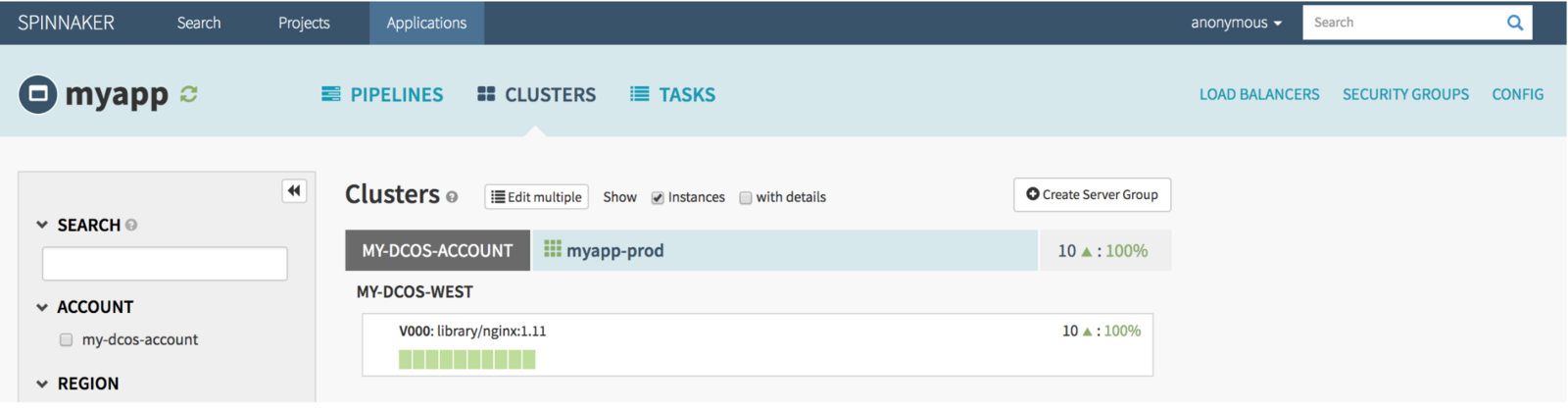Select the last green instance square
The image size is (1568, 410).
(x=528, y=359)
